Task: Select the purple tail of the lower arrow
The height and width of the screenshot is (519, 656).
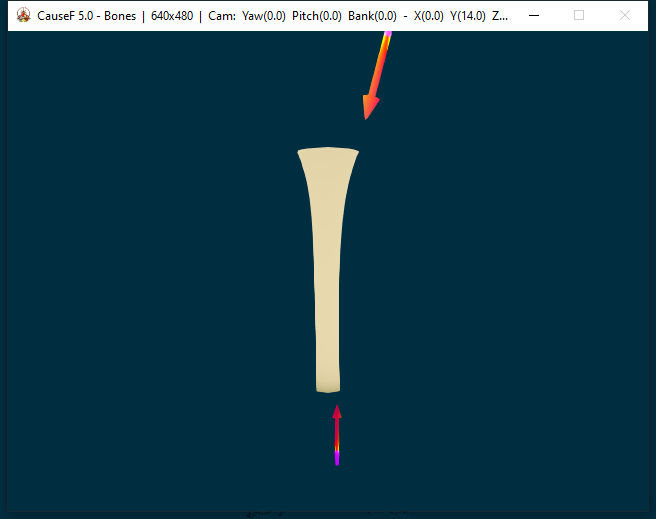Action: 337,458
